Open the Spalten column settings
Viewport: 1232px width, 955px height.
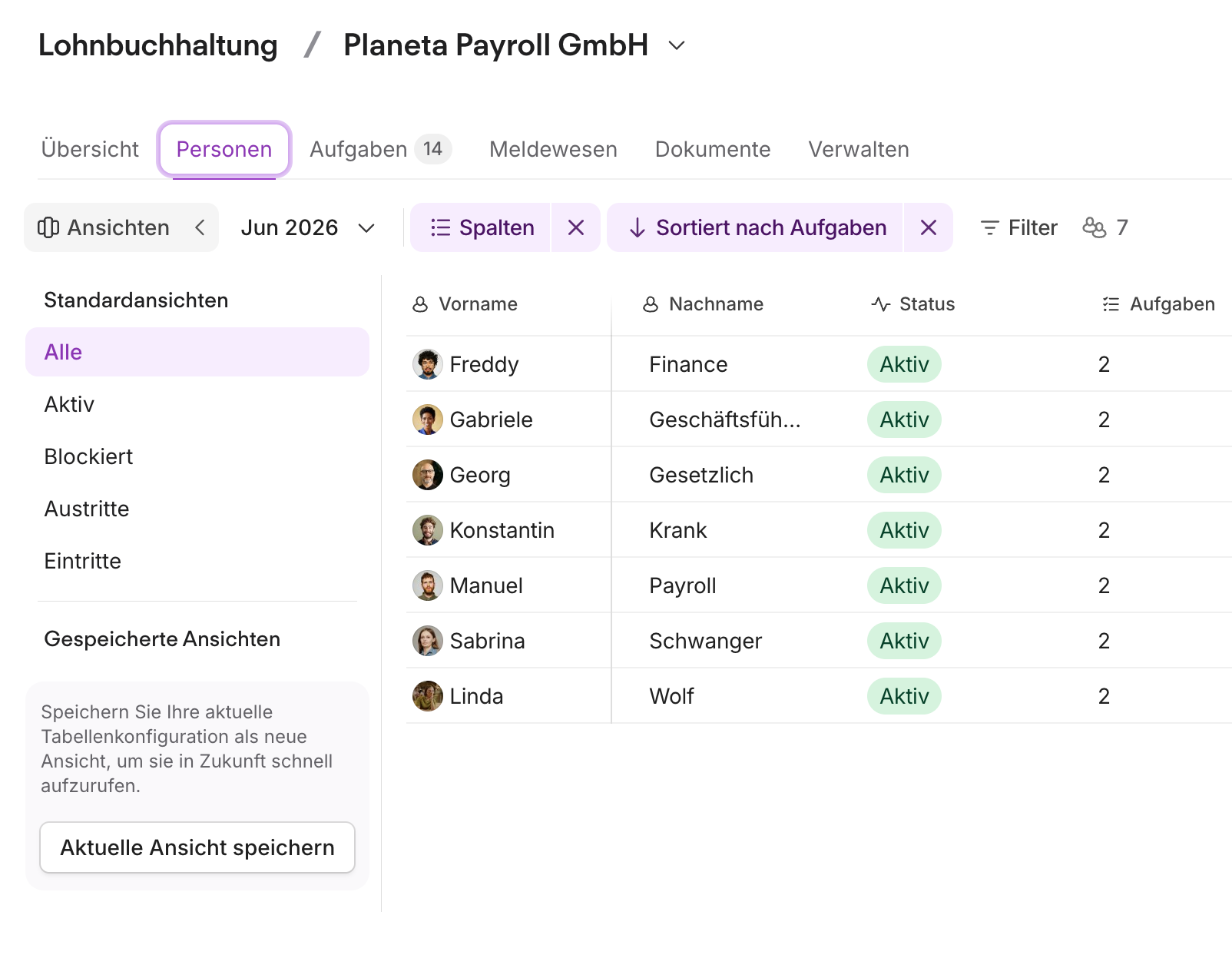481,227
